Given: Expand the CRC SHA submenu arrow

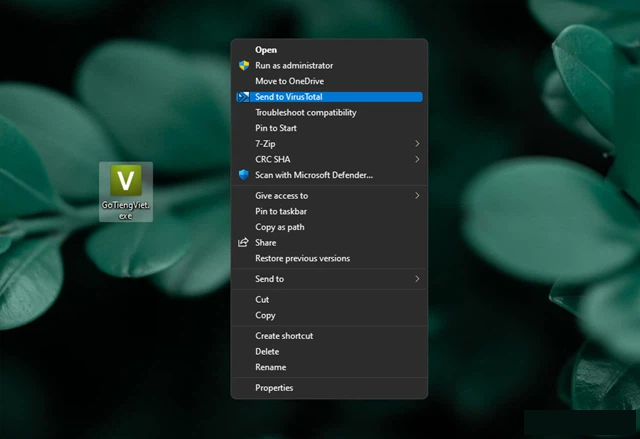Looking at the screenshot, I should tap(417, 160).
